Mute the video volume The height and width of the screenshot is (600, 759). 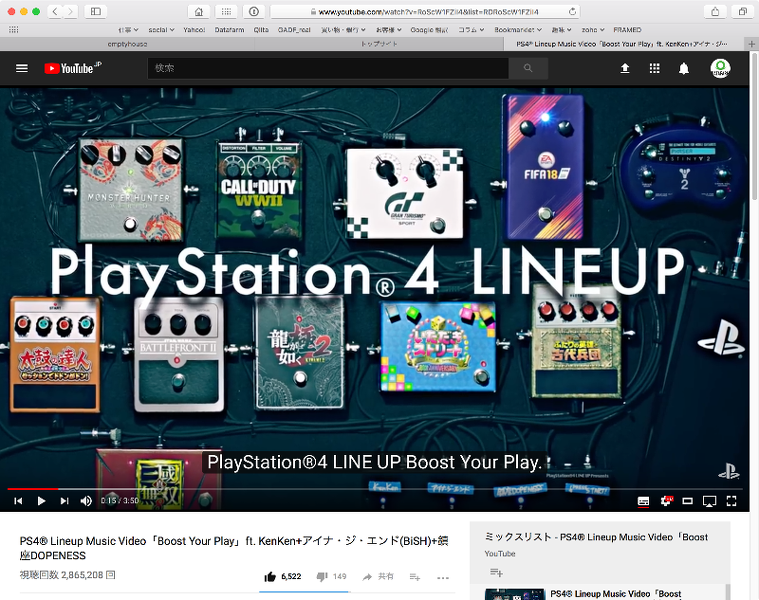[86, 501]
